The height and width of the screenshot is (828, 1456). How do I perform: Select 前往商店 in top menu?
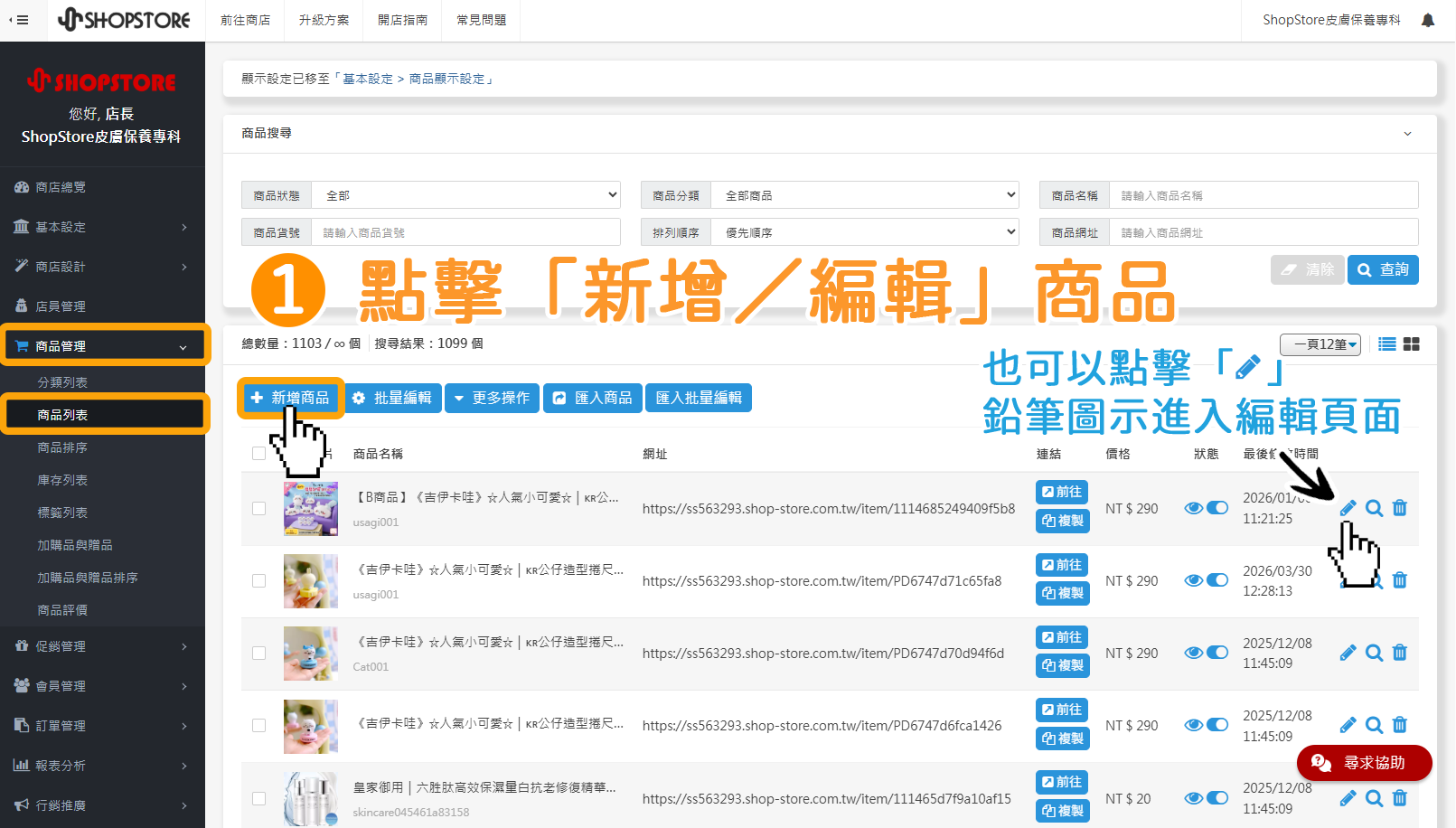[245, 19]
